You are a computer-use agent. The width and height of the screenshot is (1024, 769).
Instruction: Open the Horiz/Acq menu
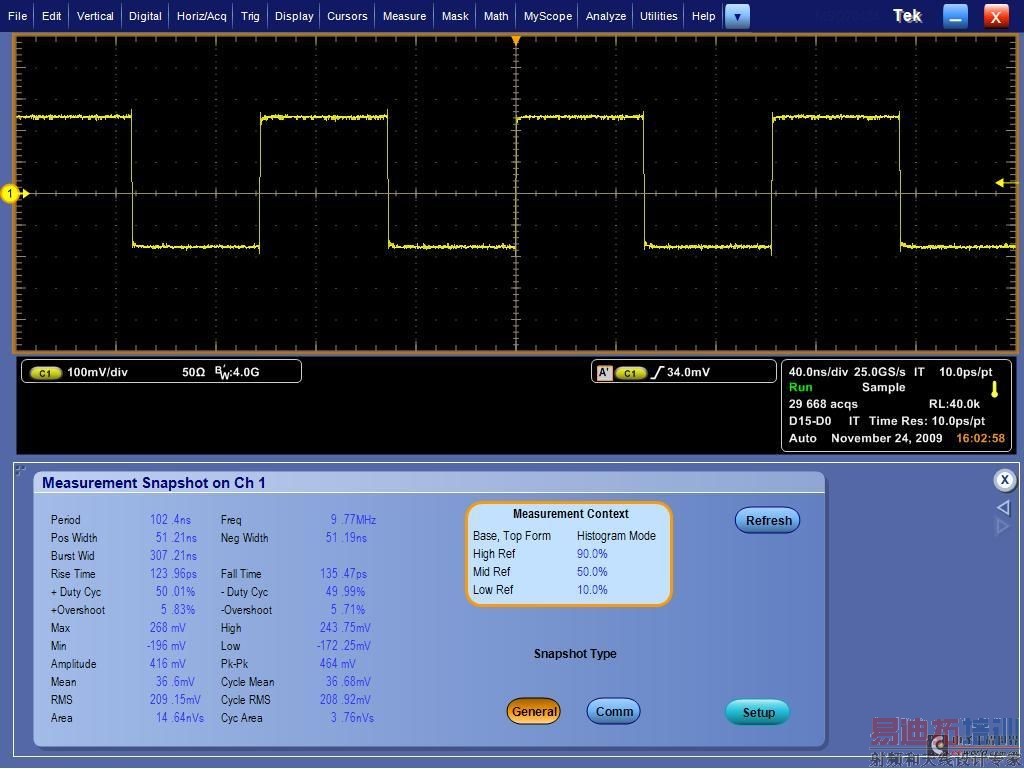point(202,16)
